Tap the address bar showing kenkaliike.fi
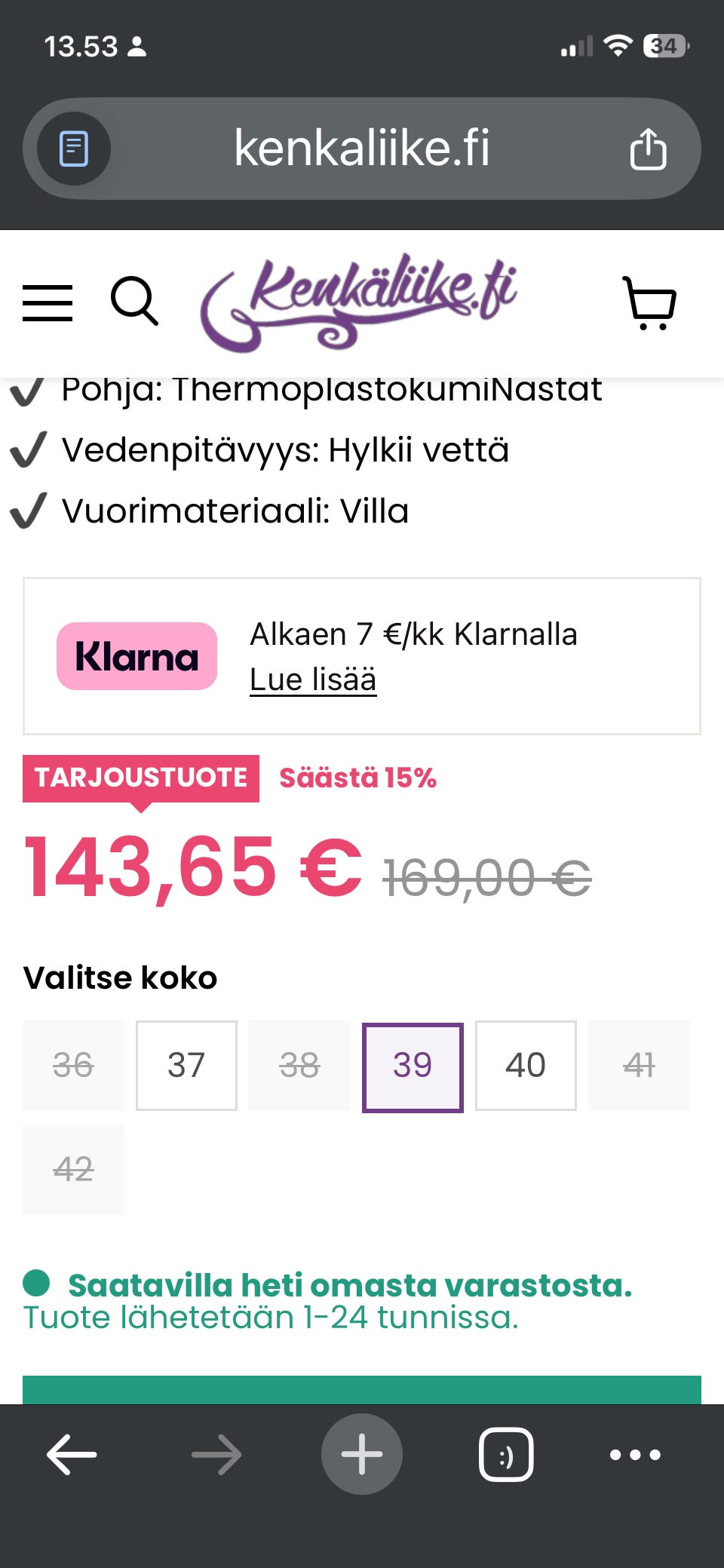724x1568 pixels. [362, 148]
